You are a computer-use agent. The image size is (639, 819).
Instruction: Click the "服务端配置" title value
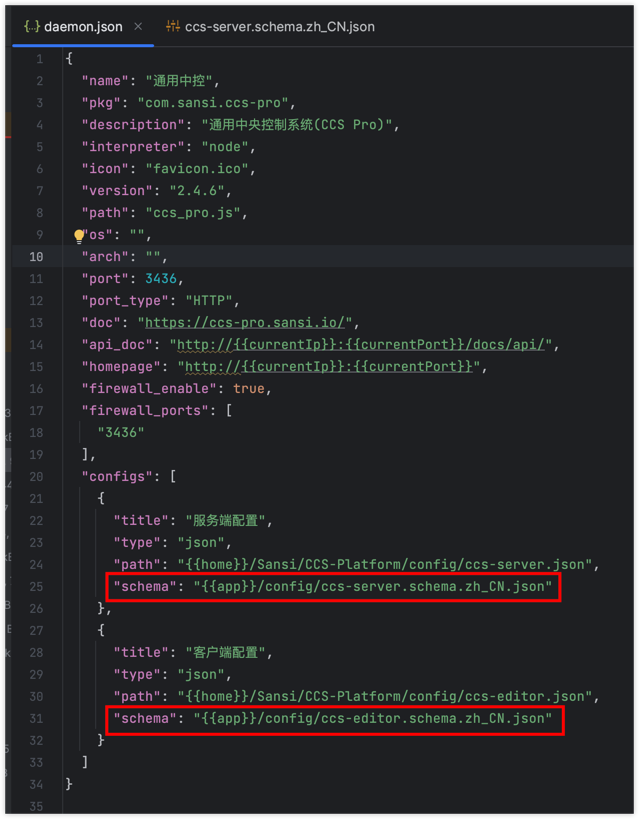[225, 521]
